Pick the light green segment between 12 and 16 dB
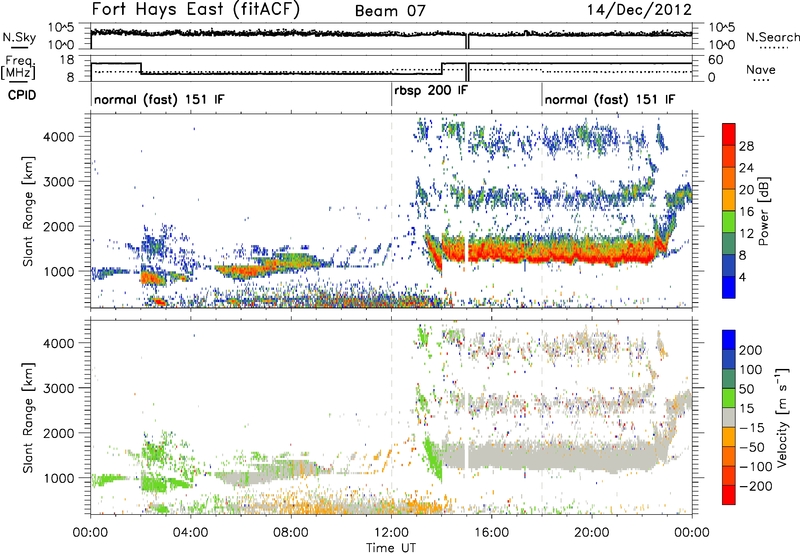Viewport: 800px width, 554px height. point(729,222)
